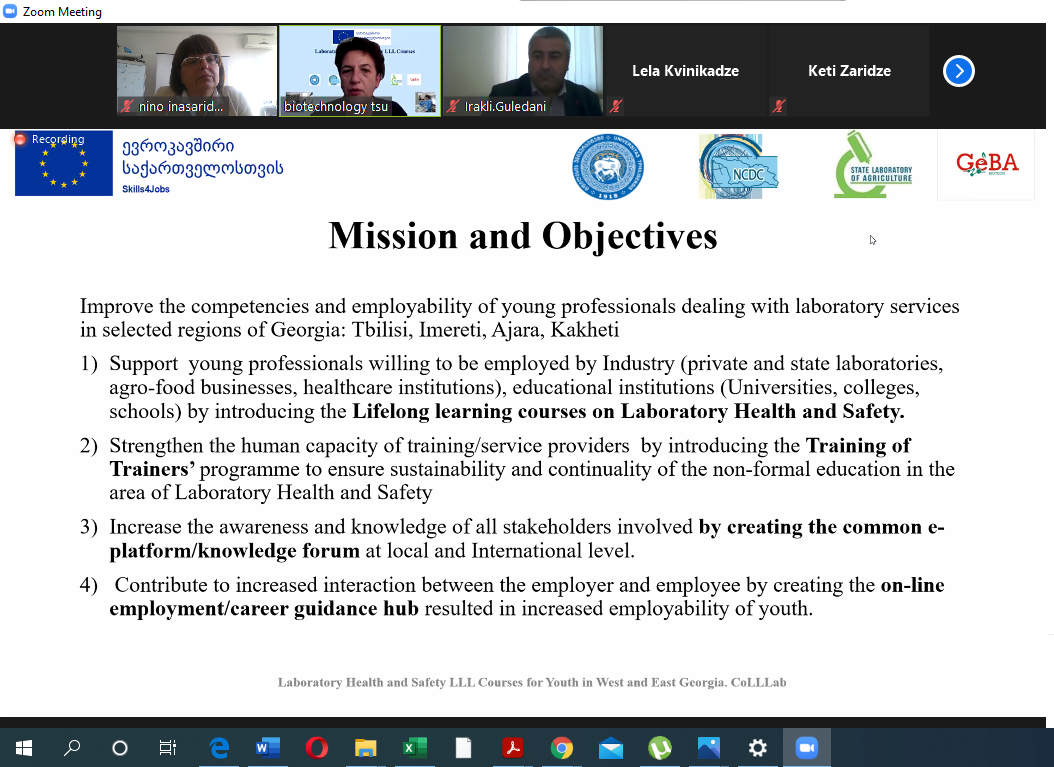Screen dimensions: 1054x767
Task: Open Task View in taskbar
Action: 167,748
